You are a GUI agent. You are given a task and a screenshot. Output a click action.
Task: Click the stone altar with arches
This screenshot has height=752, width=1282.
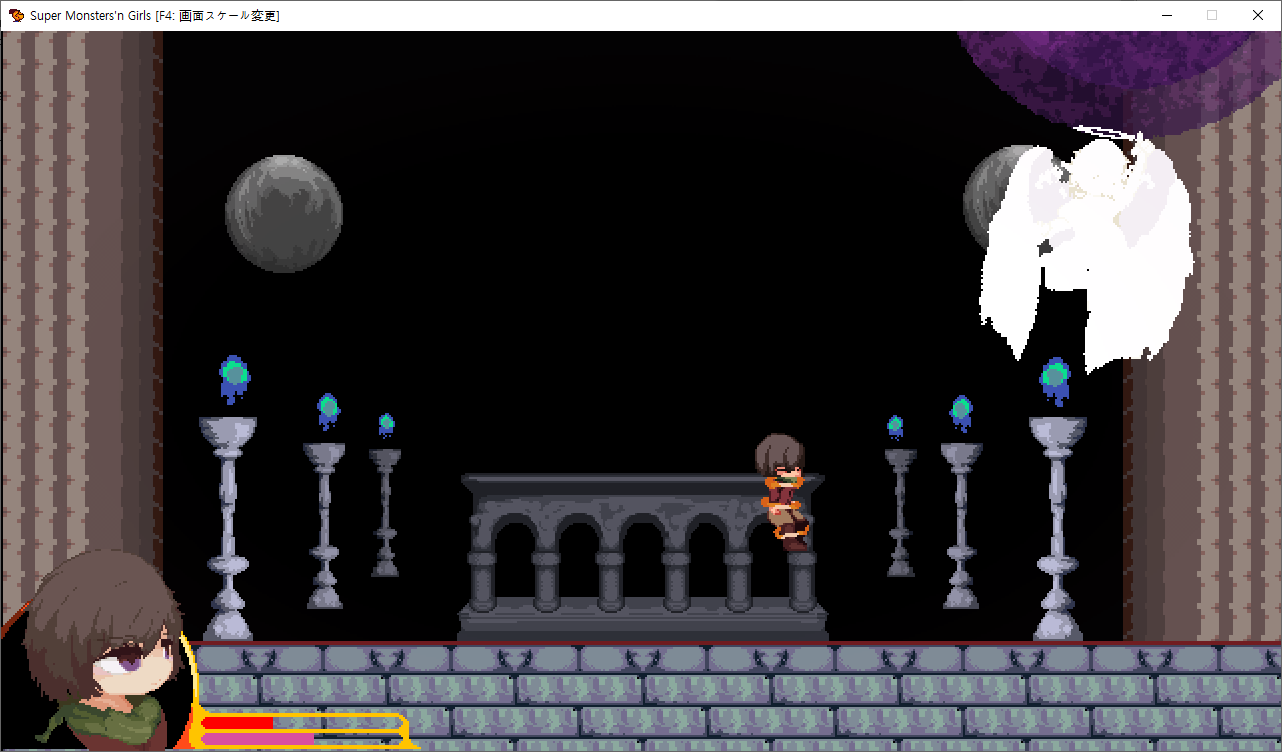click(643, 557)
